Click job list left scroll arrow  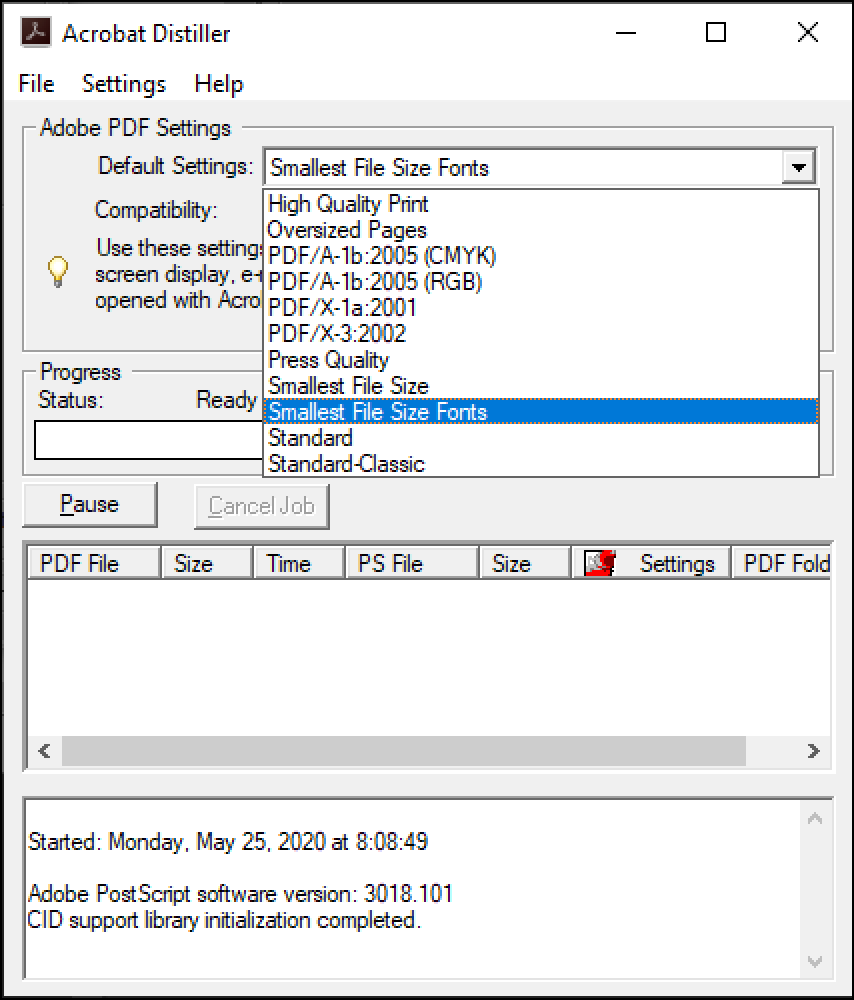(x=45, y=751)
